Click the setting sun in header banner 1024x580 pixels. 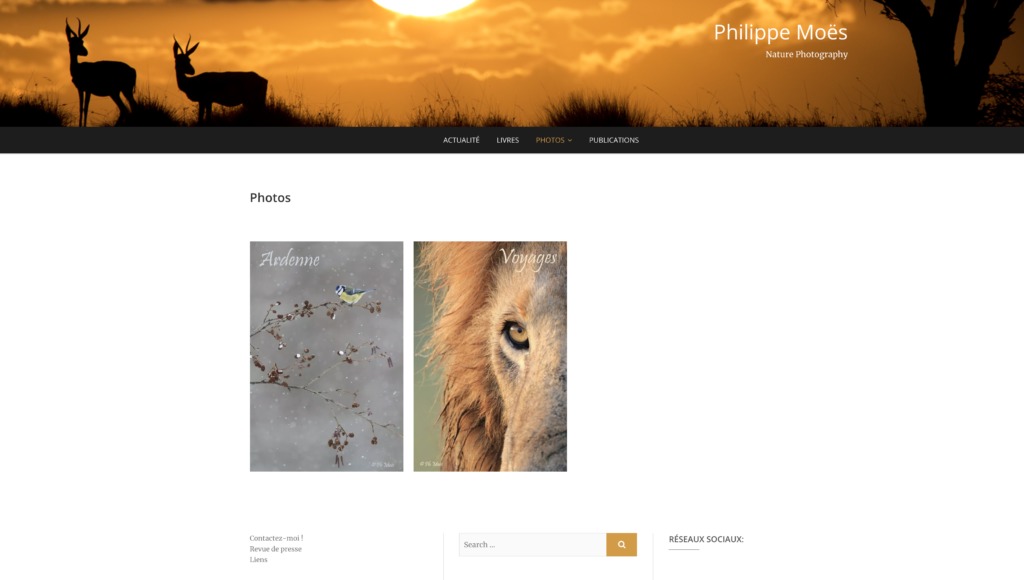tap(424, 7)
